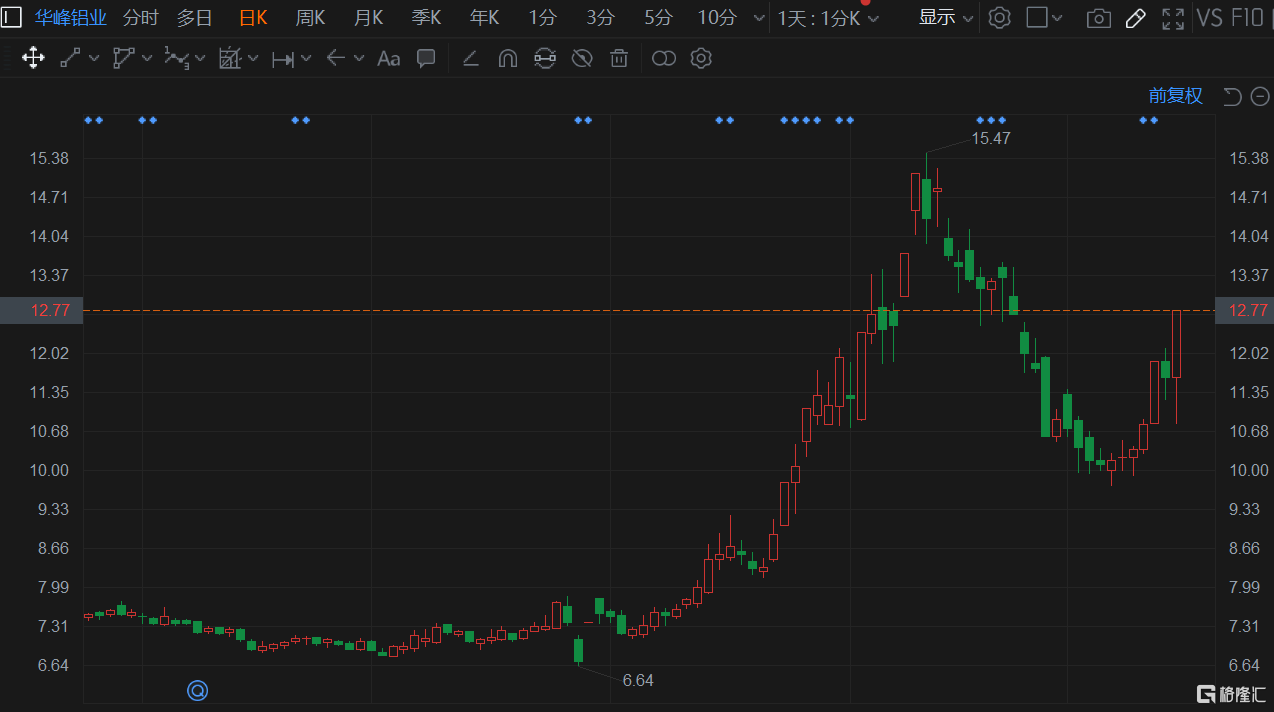Switch to the 多日 tab
Image resolution: width=1274 pixels, height=712 pixels.
click(195, 17)
